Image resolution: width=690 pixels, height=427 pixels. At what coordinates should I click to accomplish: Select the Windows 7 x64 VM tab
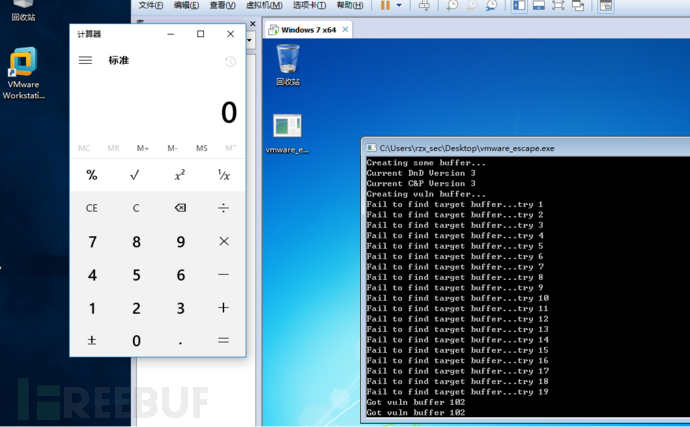tap(309, 29)
